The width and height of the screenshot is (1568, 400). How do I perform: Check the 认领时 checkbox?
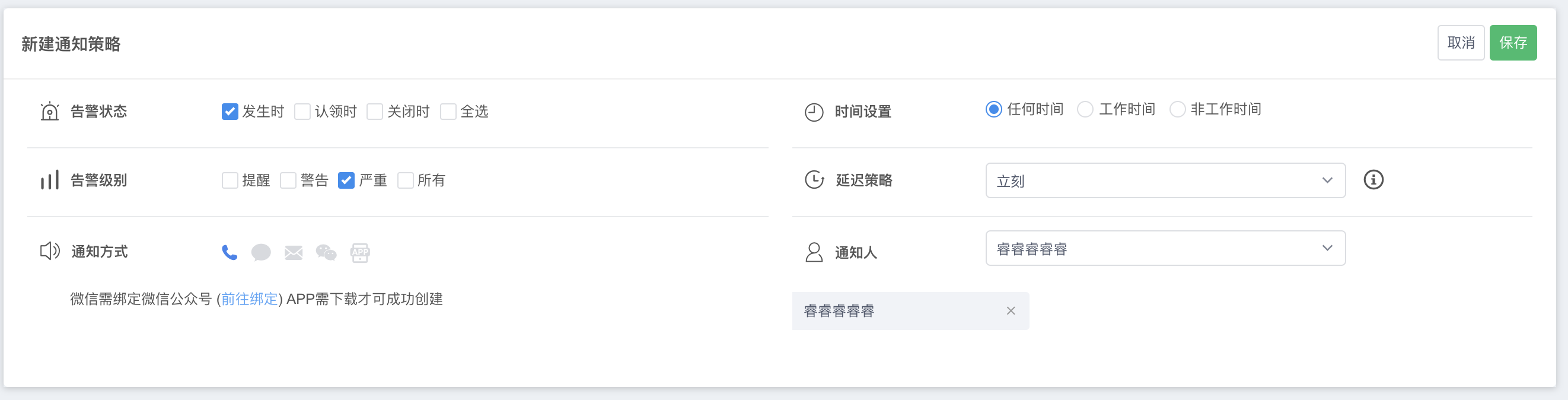pos(302,112)
